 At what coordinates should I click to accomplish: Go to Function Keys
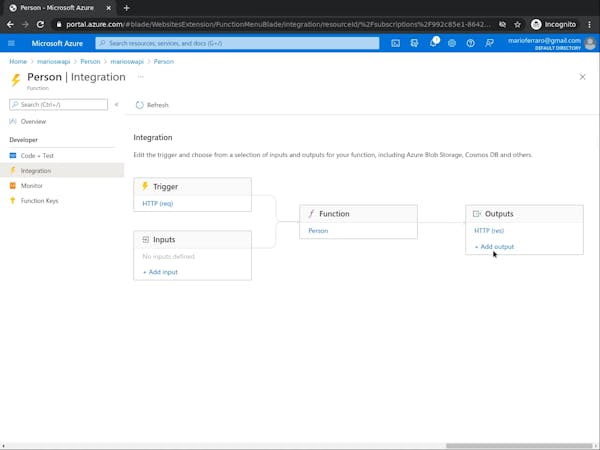tap(39, 201)
